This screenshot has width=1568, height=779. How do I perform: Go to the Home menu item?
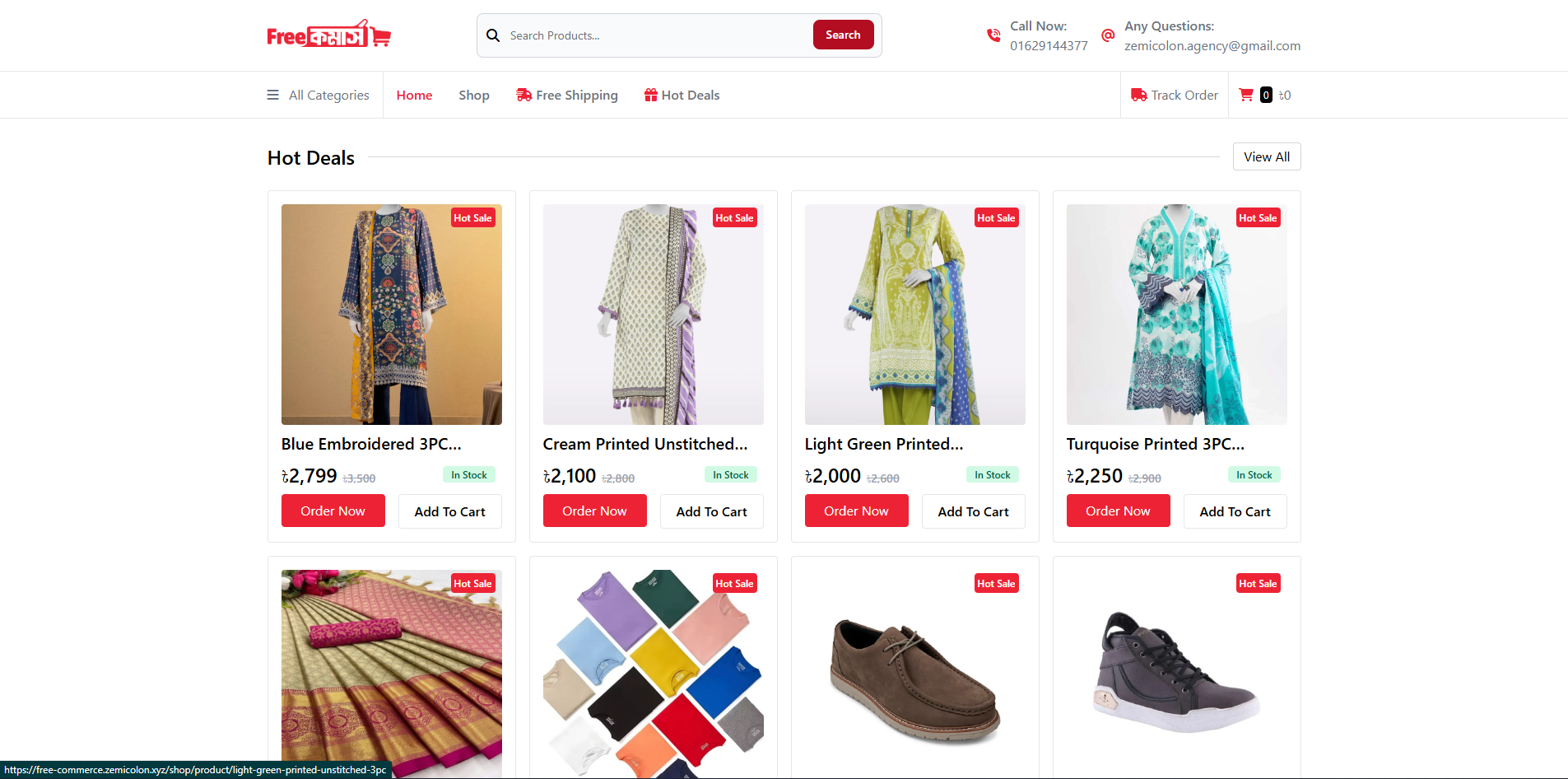(x=414, y=95)
